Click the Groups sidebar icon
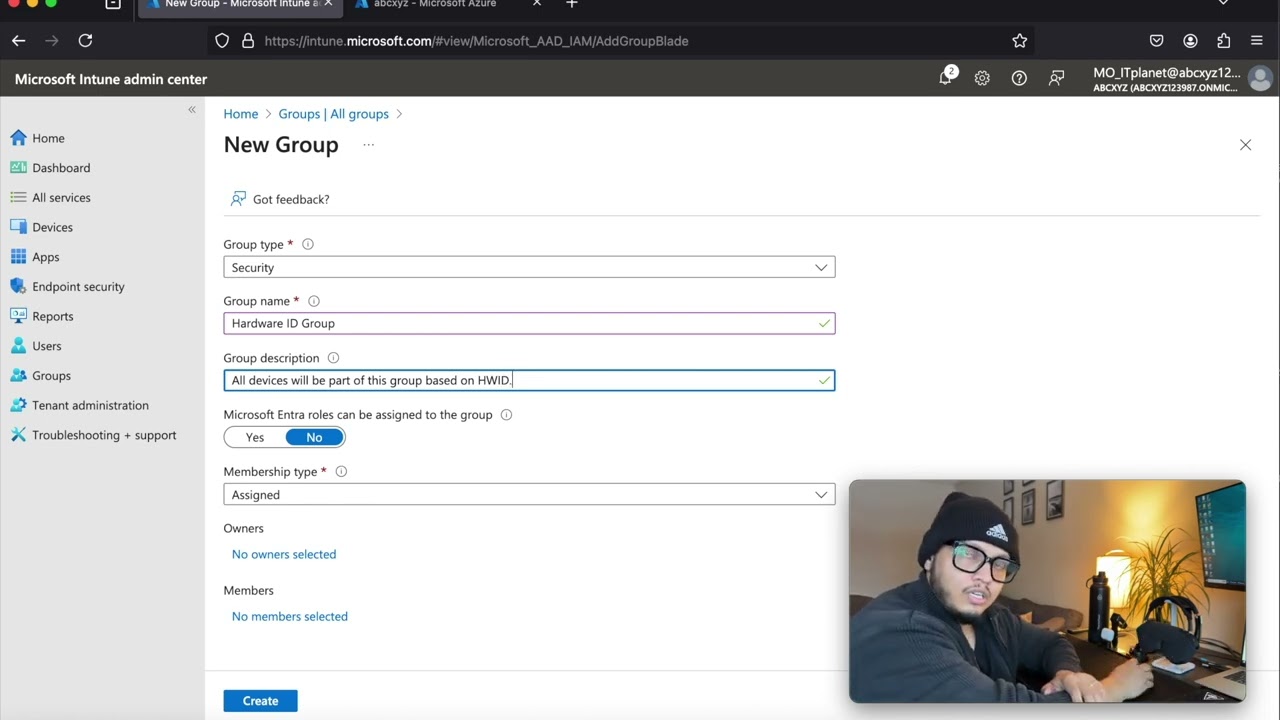 click(x=18, y=376)
